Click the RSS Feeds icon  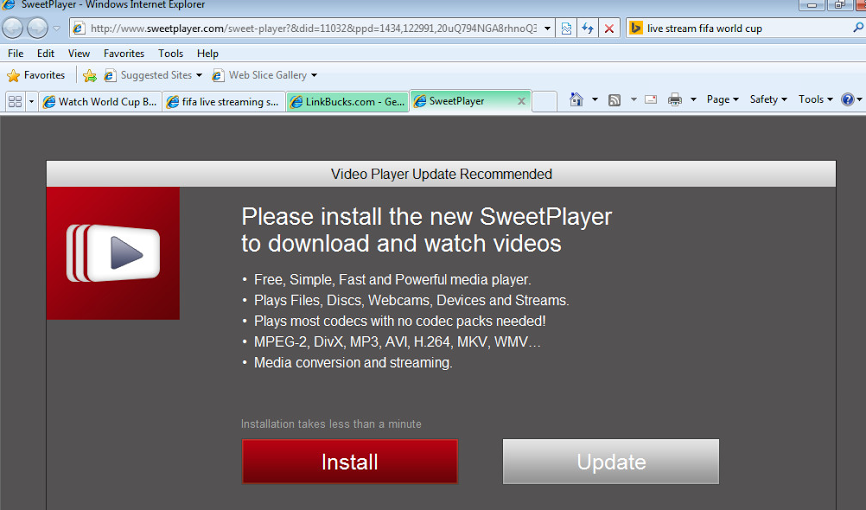(x=614, y=100)
